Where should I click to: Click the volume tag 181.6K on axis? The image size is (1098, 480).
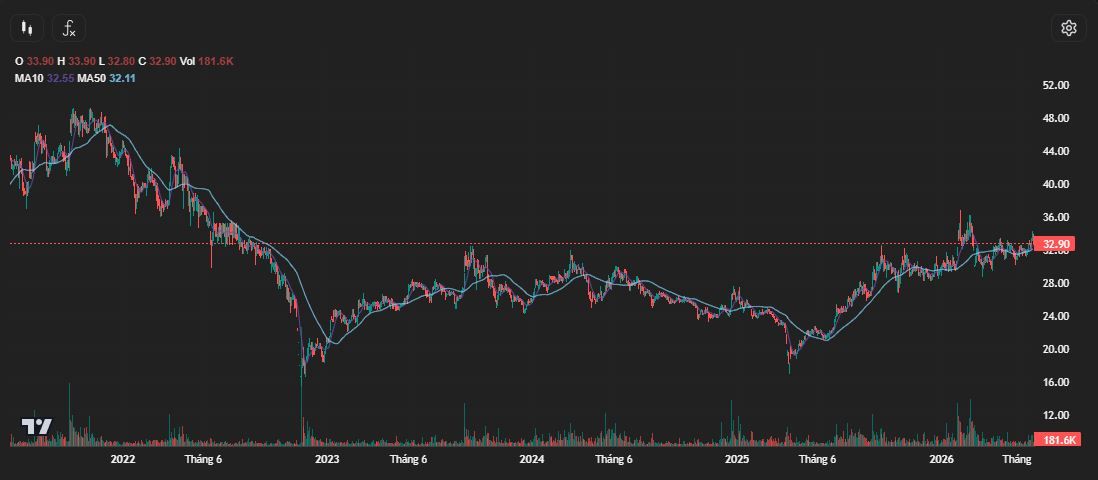1058,440
